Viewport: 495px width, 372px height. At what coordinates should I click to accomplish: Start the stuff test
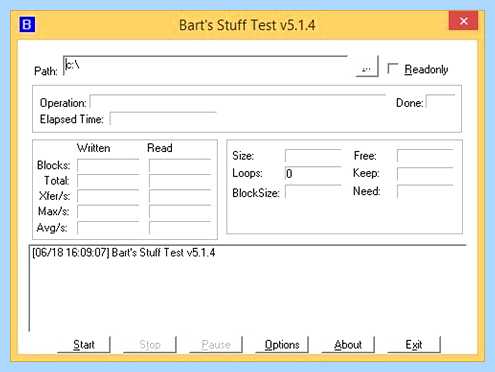84,344
